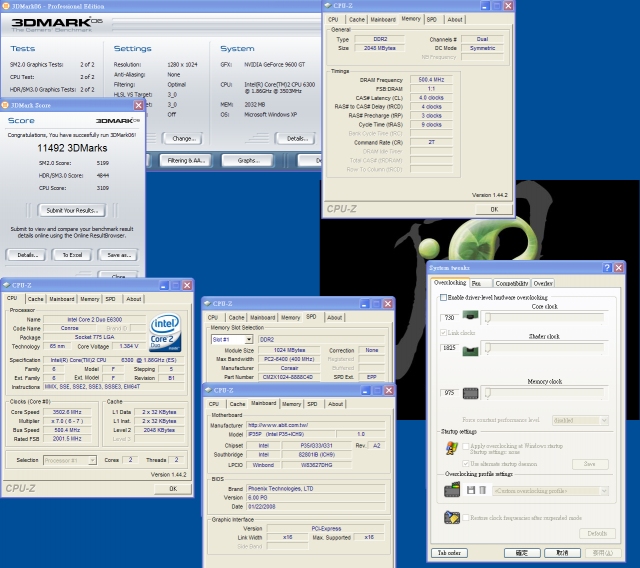This screenshot has height=568, width=640.
Task: Click the 3DMark Score window title icon
Action: (5, 105)
